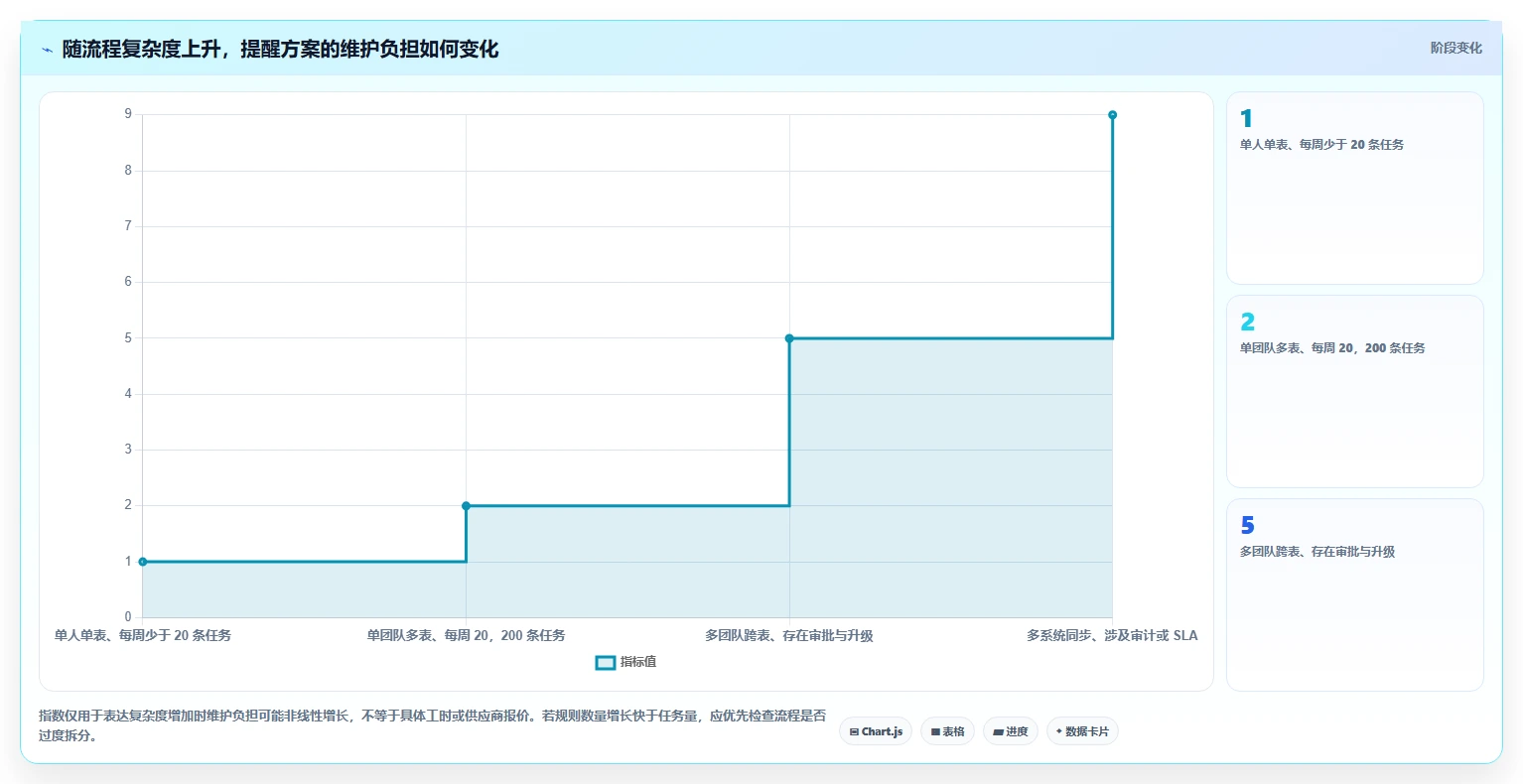Click y-axis tick label 9

pyautogui.click(x=128, y=114)
